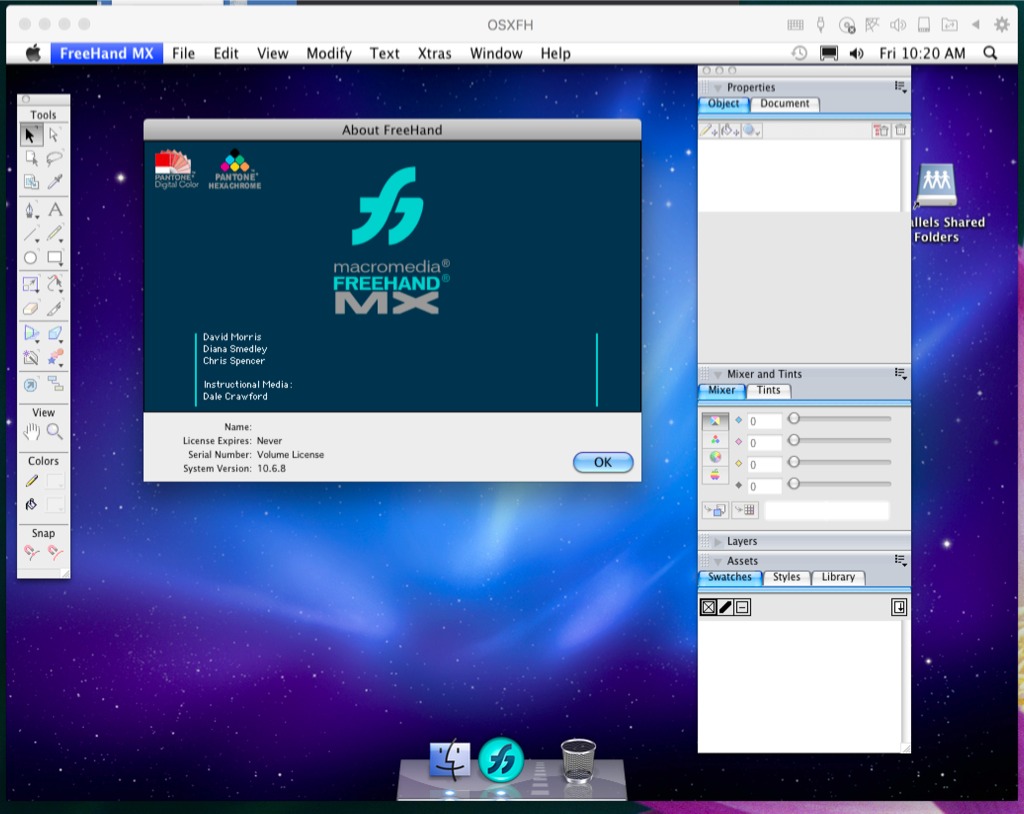This screenshot has width=1024, height=814.
Task: Select the Zoom magnifier tool under View
Action: [x=55, y=431]
